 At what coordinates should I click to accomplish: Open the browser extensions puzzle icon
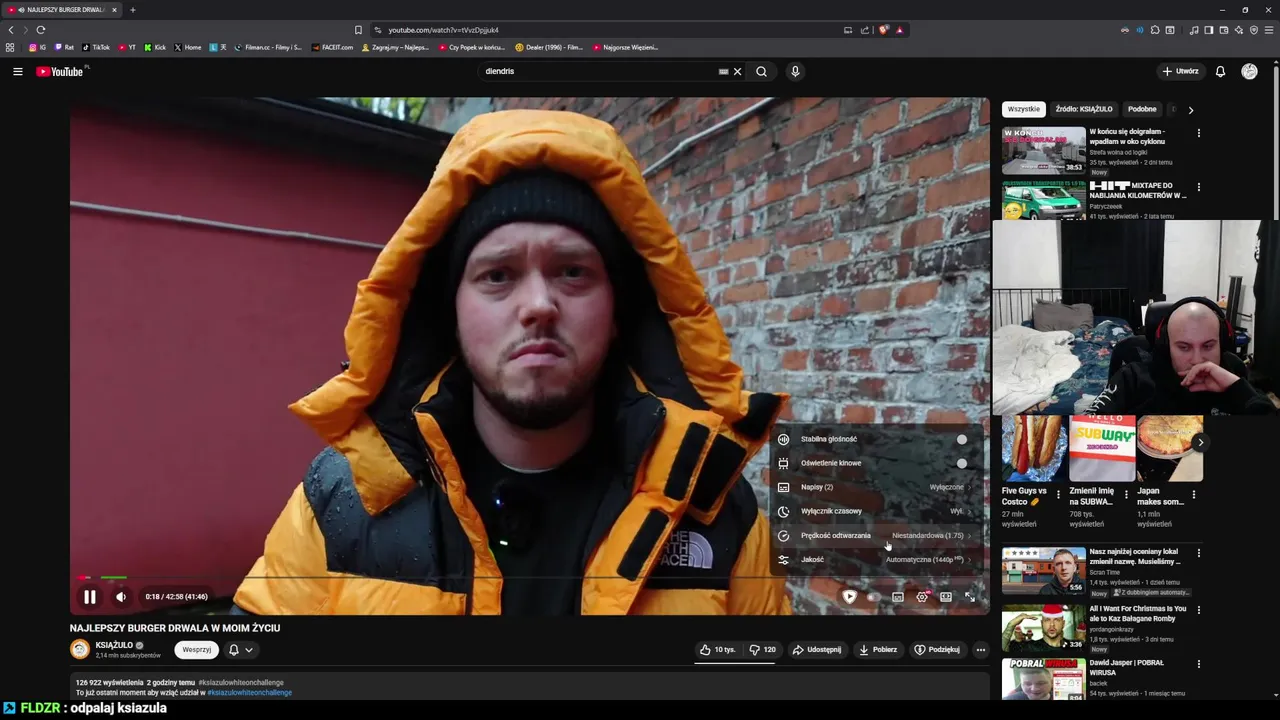click(x=1155, y=30)
